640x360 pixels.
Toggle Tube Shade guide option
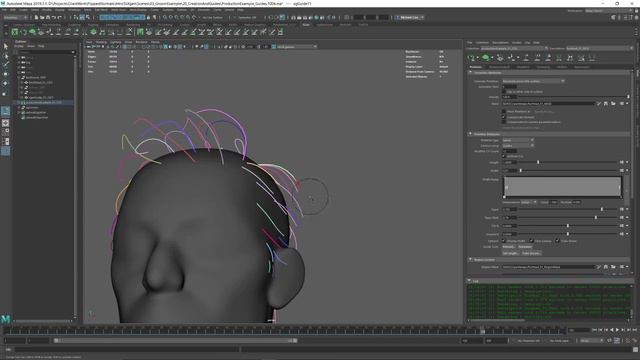pyautogui.click(x=557, y=241)
